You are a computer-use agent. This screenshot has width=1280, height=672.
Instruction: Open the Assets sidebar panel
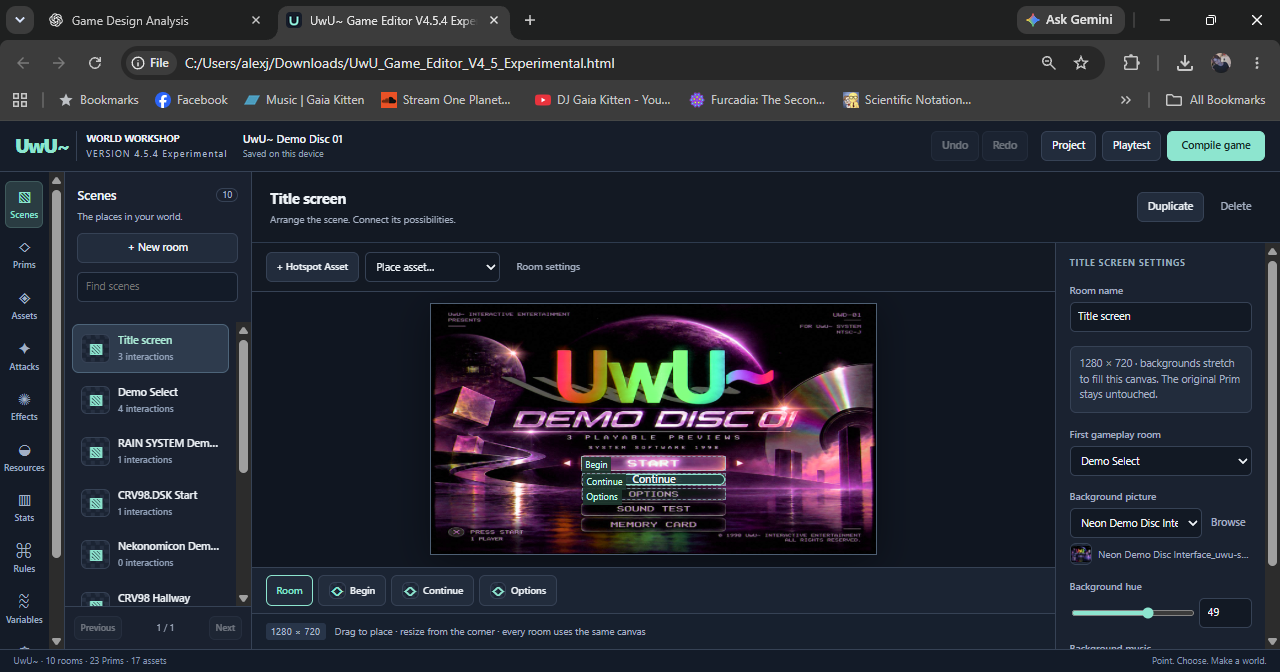24,306
